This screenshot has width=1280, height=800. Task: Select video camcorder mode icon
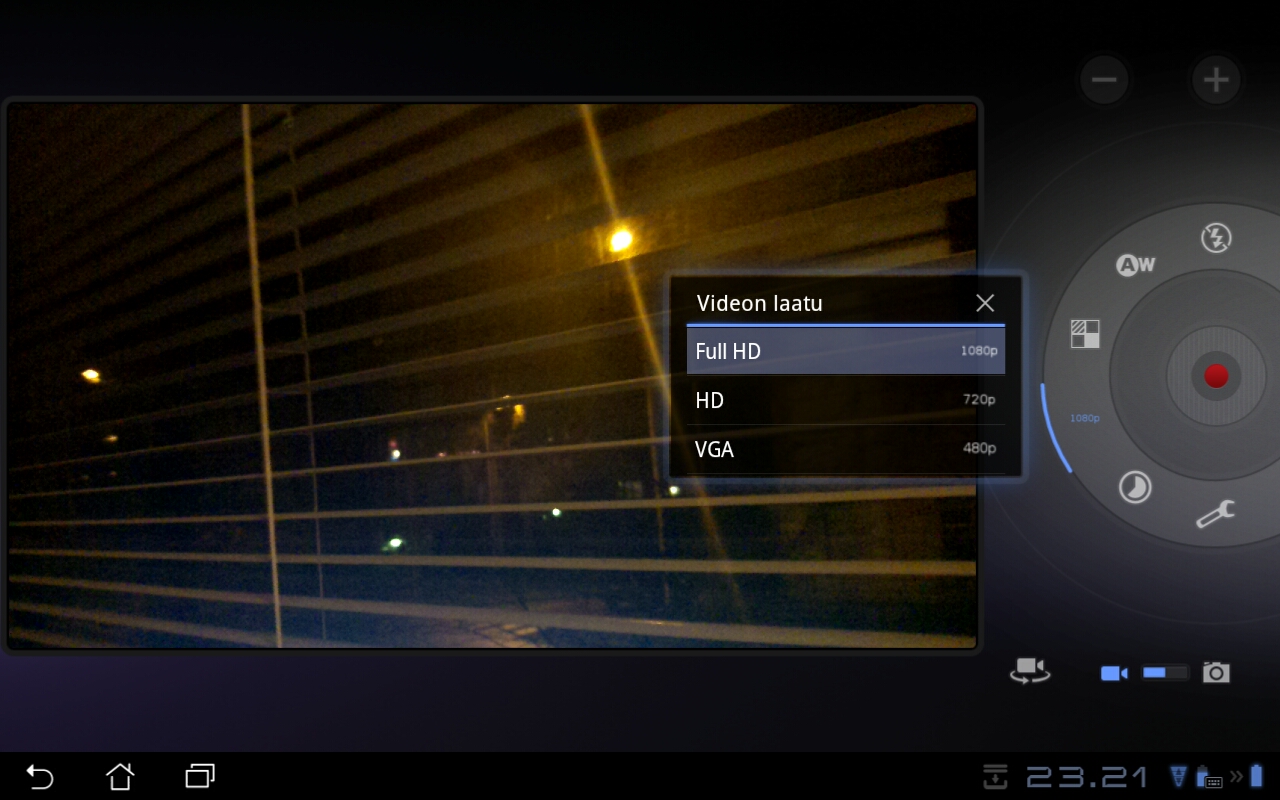[1114, 673]
